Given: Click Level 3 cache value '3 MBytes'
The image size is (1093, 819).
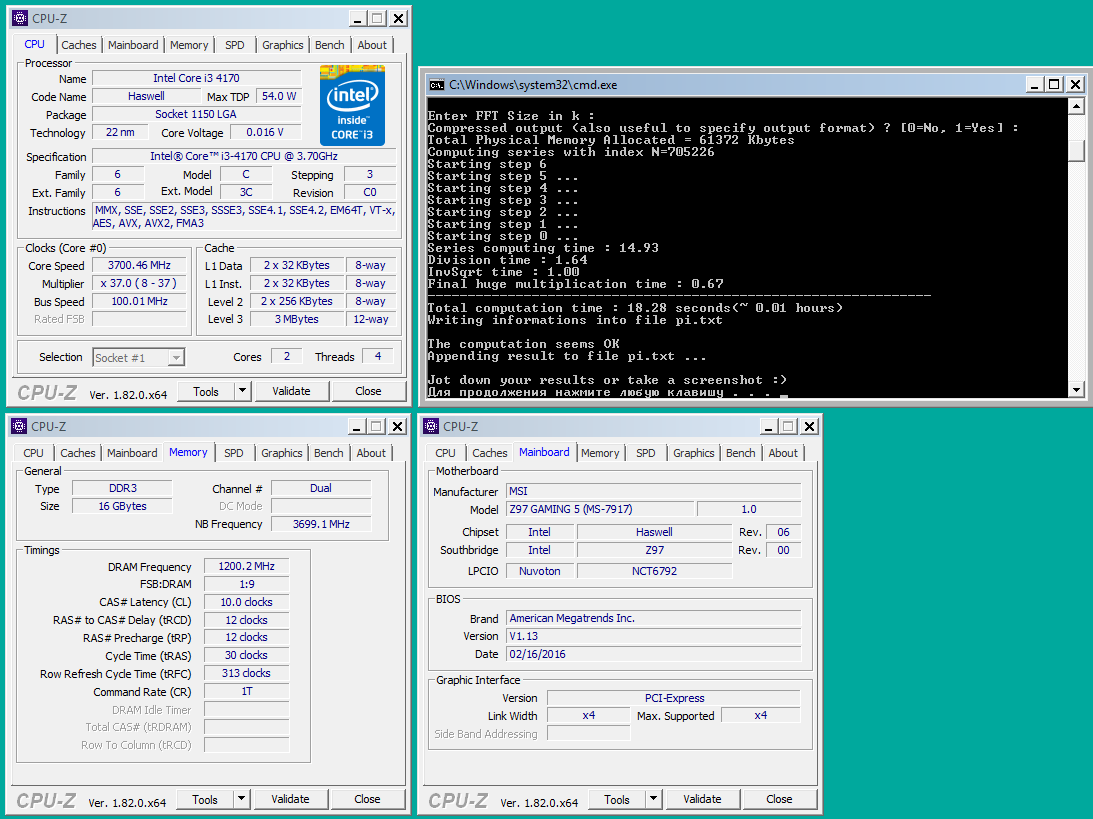Looking at the screenshot, I should pyautogui.click(x=297, y=319).
